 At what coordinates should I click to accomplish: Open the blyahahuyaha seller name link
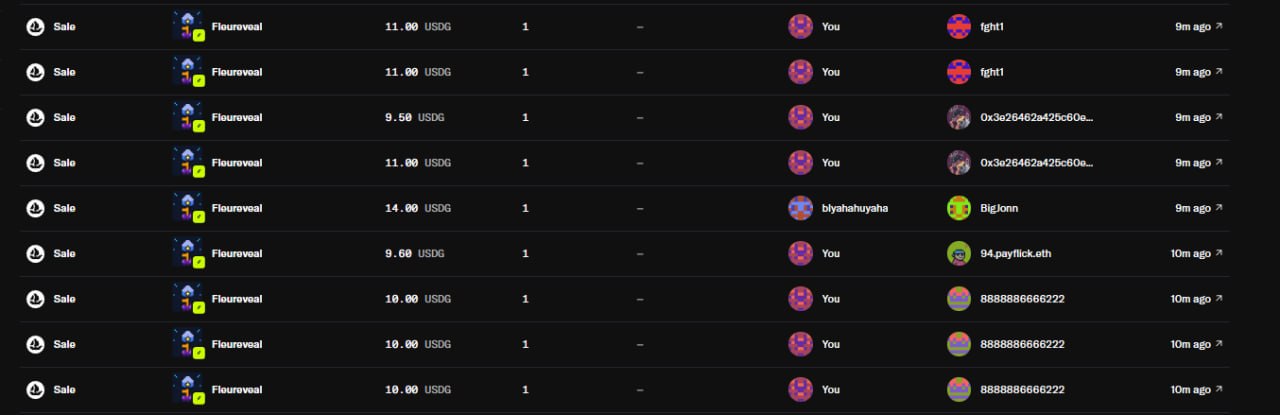pos(855,208)
